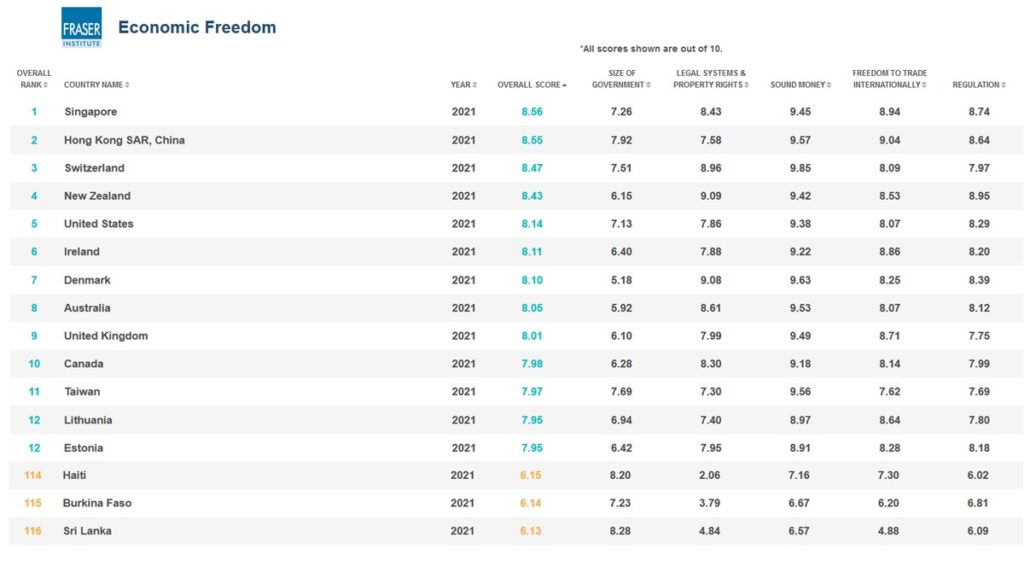Click Sound Money sort arrows icon
This screenshot has height=578, width=1024.
[x=829, y=85]
